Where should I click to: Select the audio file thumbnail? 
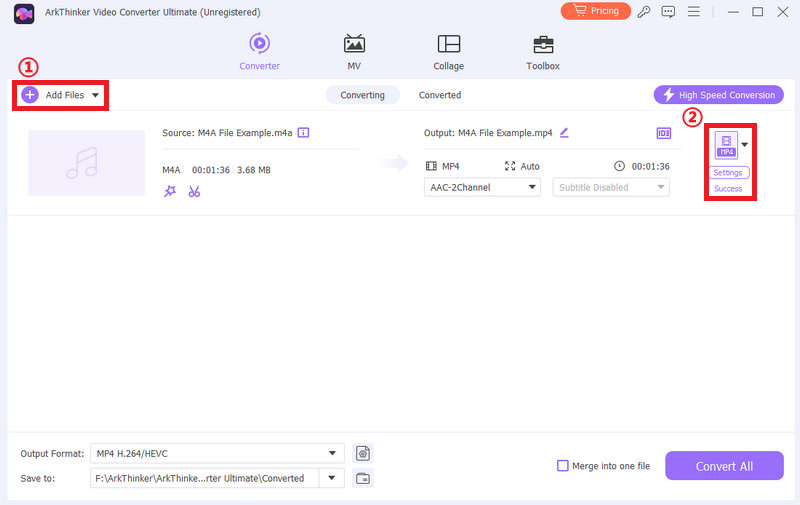point(86,163)
